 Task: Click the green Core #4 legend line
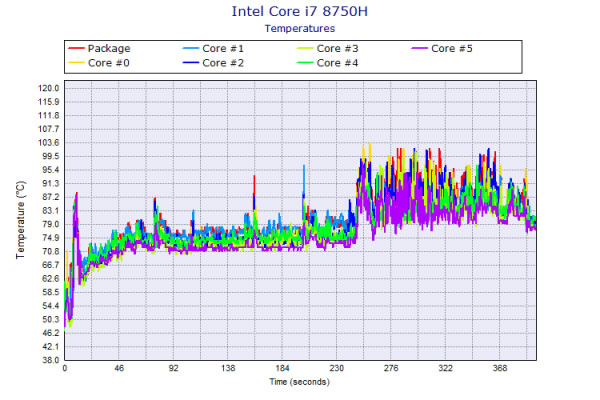coord(305,63)
